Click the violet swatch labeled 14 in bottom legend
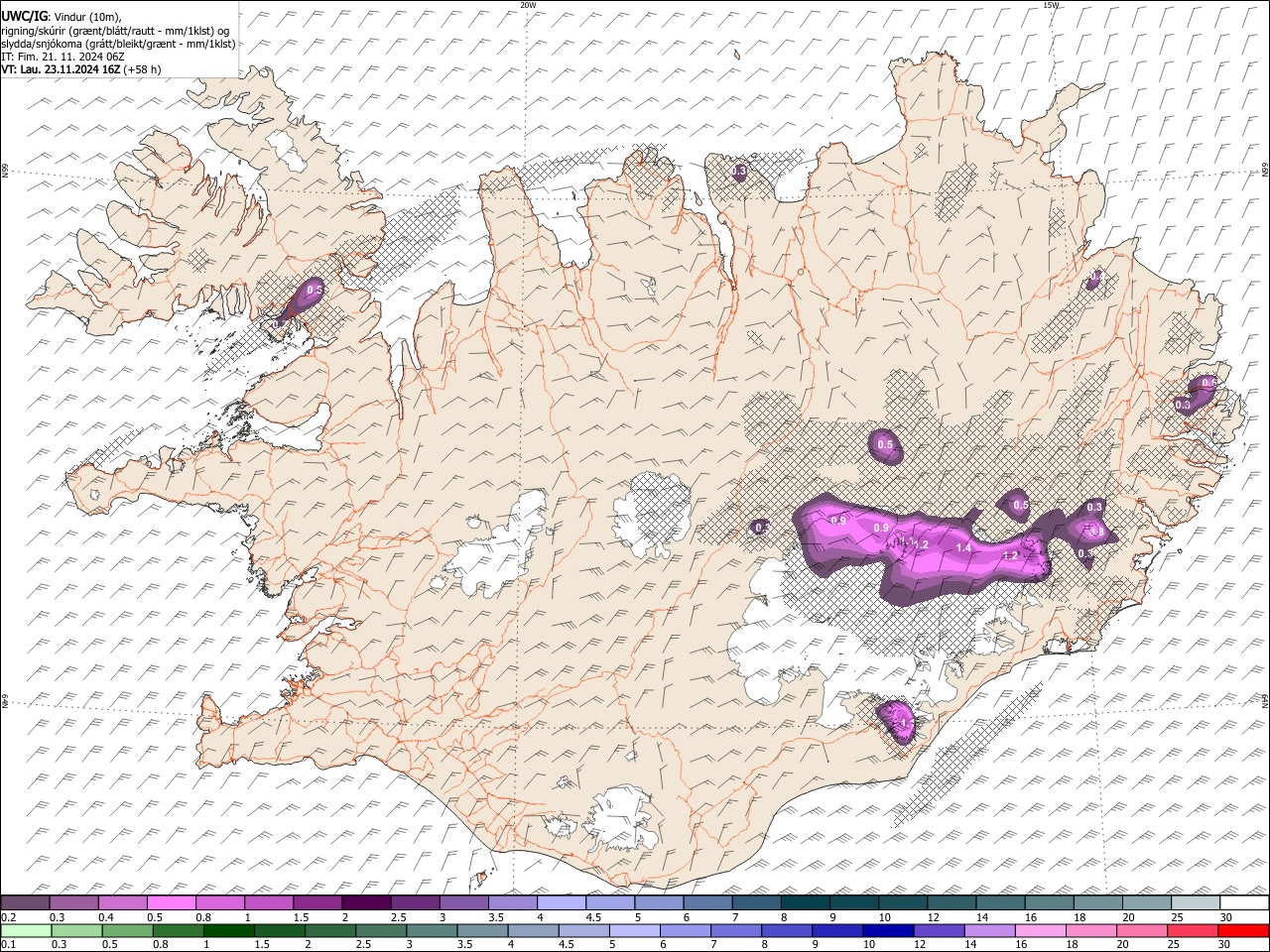 988,930
